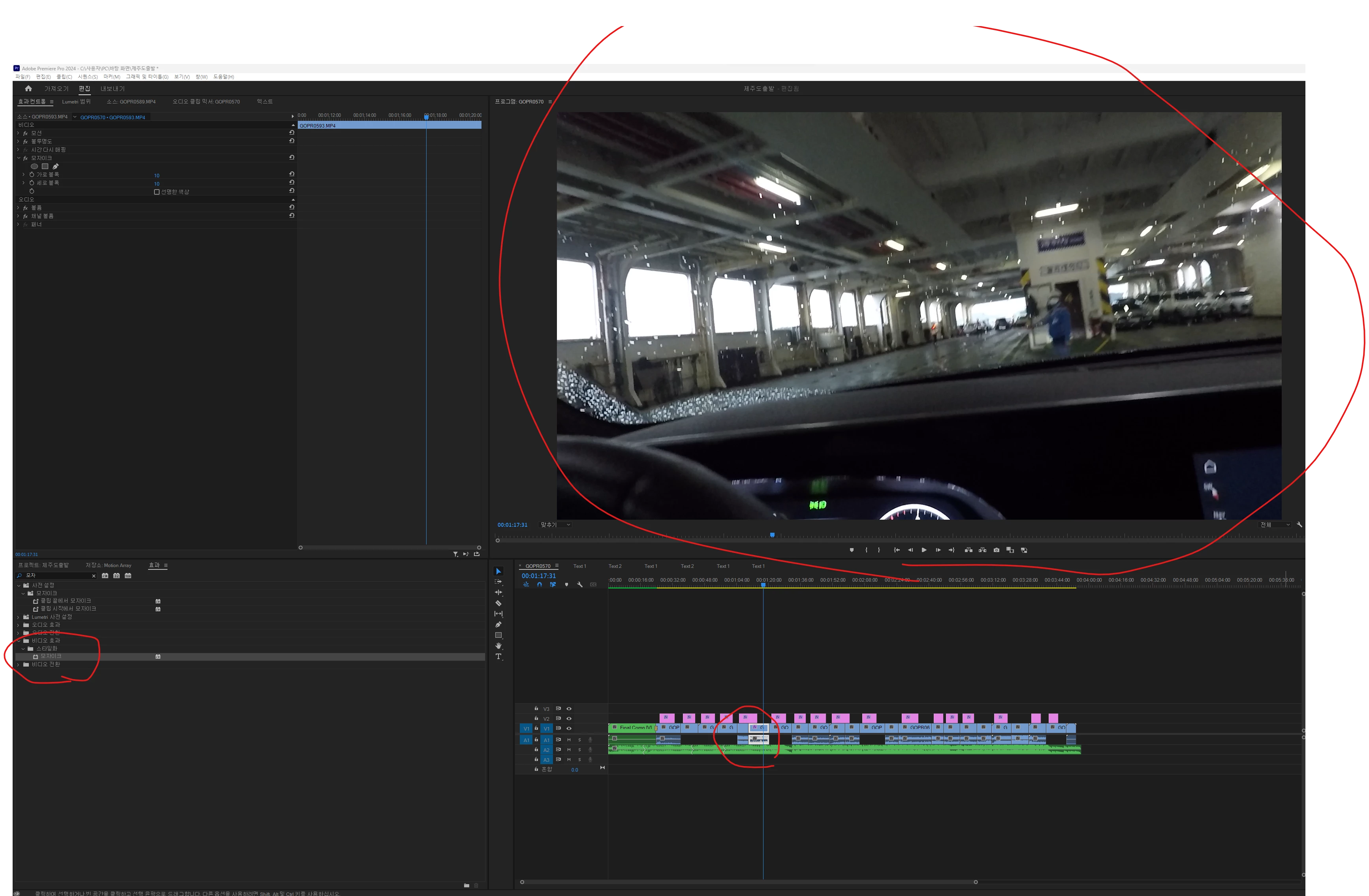Expand the 비디오 전환 folder
Viewport: 1369px width, 896px height.
(x=19, y=665)
